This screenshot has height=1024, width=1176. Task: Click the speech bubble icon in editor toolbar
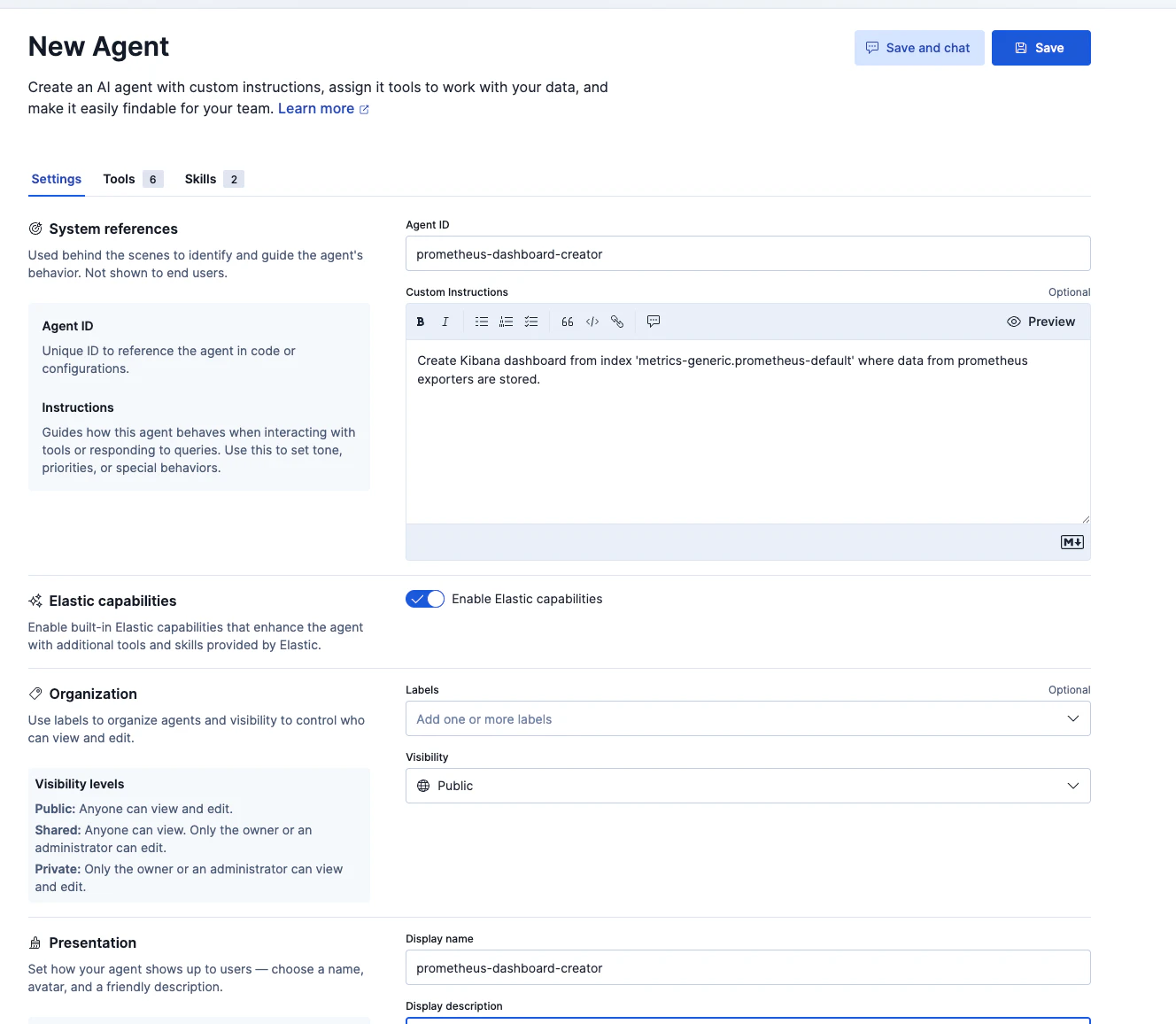654,322
